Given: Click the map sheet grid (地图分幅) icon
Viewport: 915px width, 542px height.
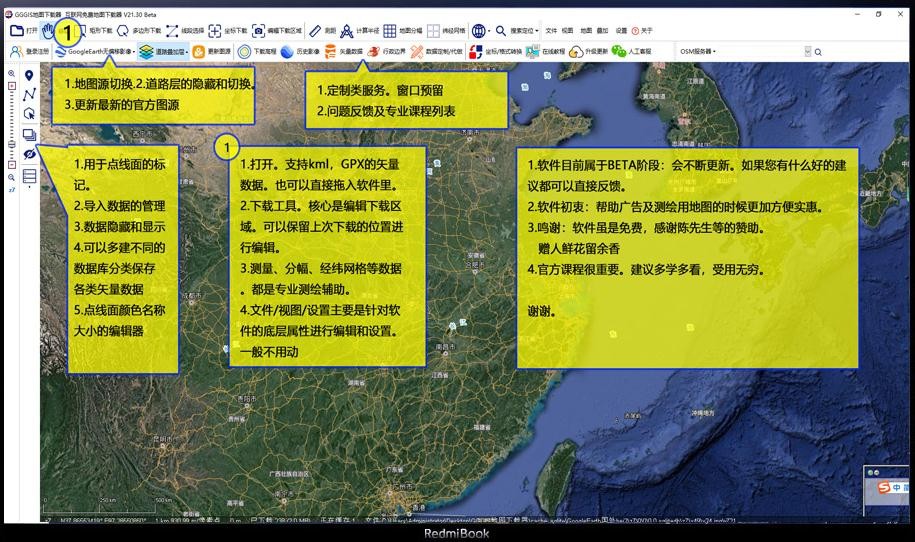Looking at the screenshot, I should point(390,31).
